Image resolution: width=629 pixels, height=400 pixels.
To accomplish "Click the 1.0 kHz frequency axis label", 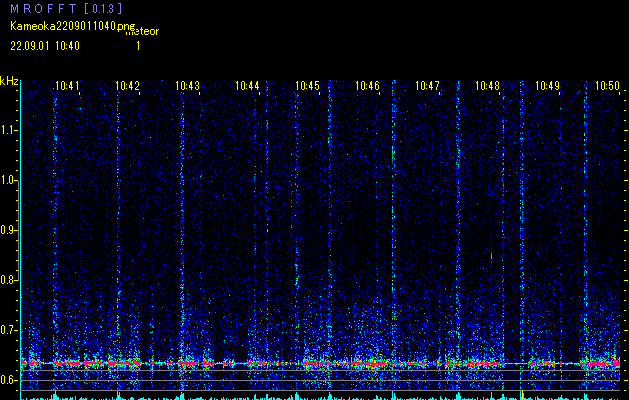I will pyautogui.click(x=9, y=181).
